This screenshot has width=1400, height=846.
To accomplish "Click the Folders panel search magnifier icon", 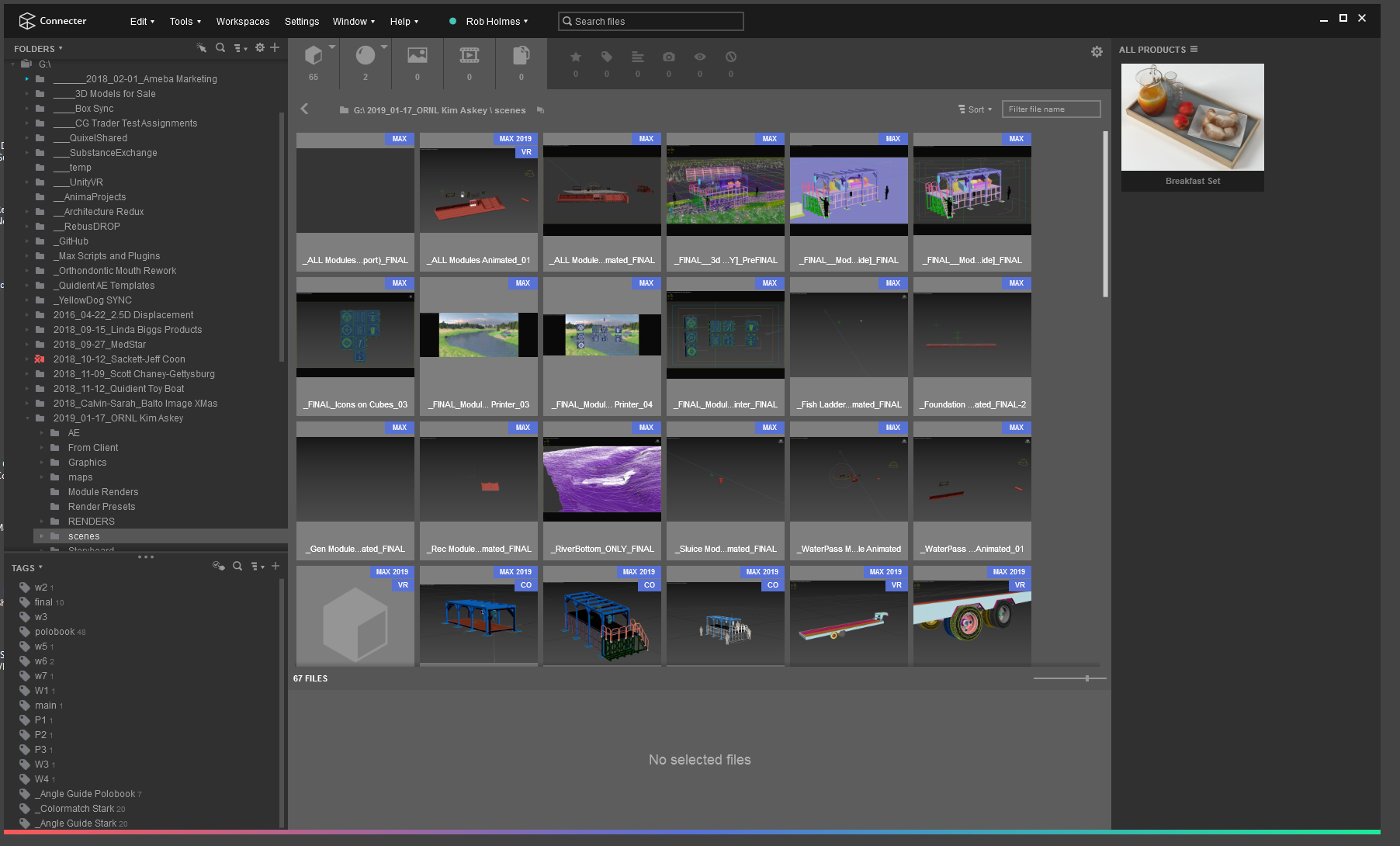I will pos(220,48).
